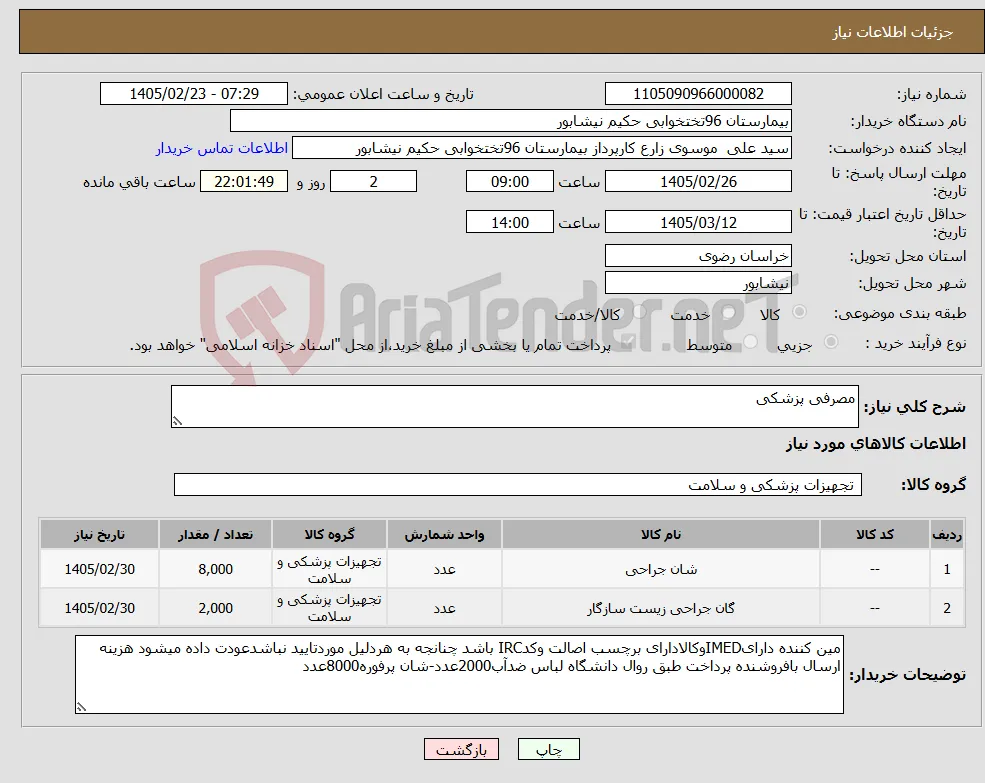The height and width of the screenshot is (783, 985).
Task: Click the response deadline date 1405/02/26
Action: (698, 182)
